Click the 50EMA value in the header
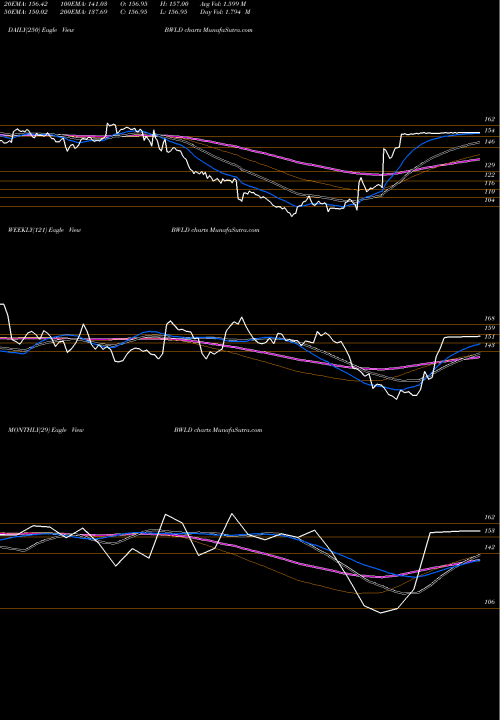 pyautogui.click(x=28, y=12)
